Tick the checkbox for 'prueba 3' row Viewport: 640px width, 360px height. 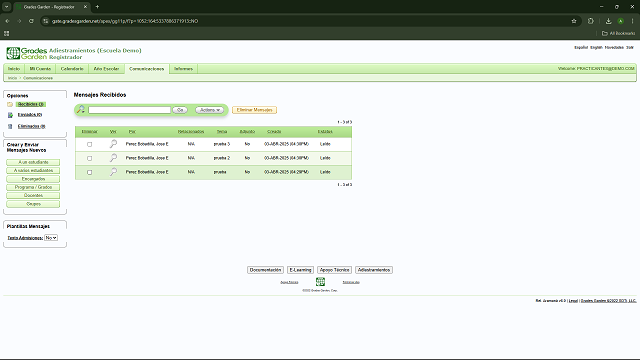click(x=89, y=144)
